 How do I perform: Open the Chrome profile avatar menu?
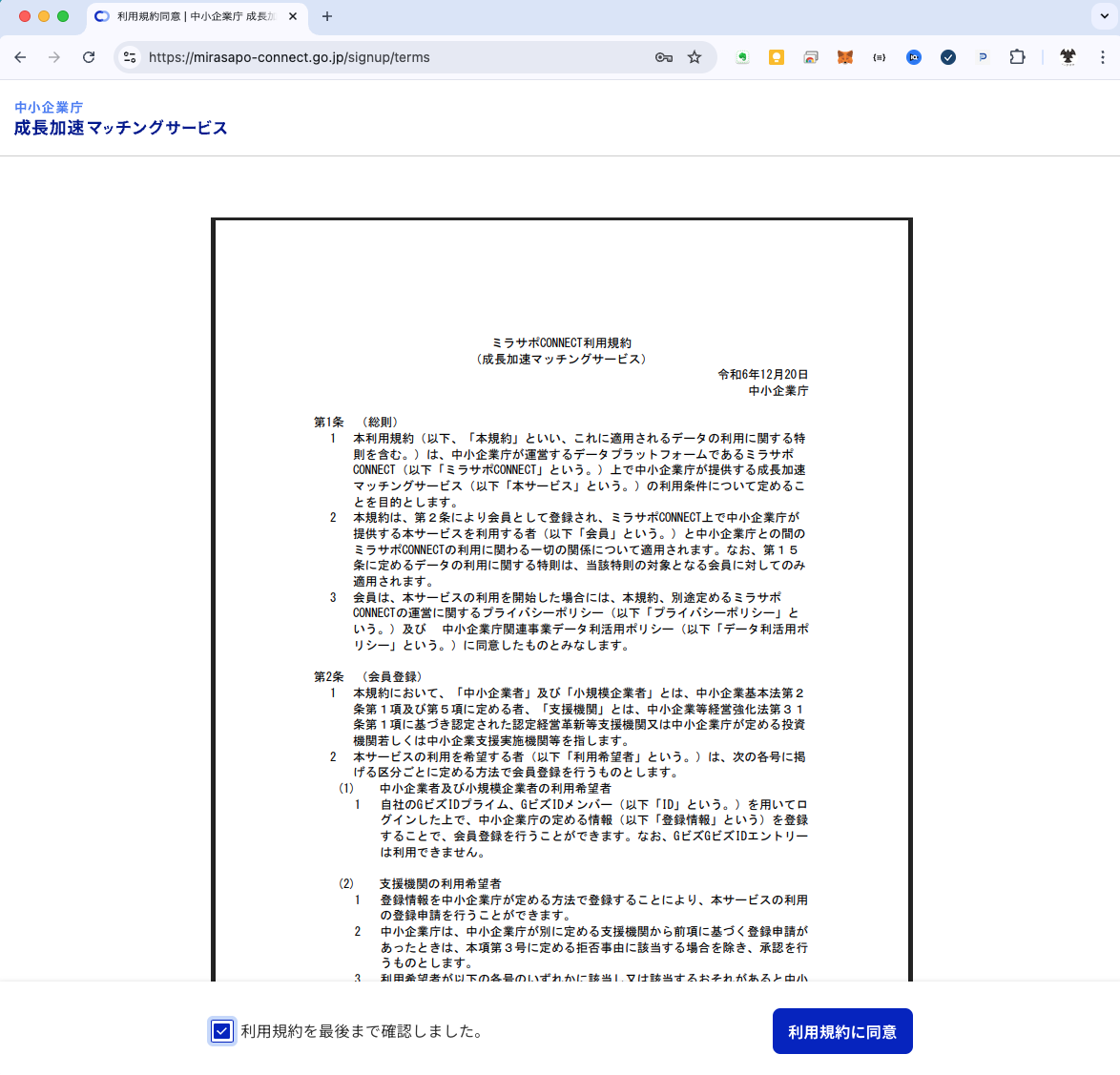tap(1068, 57)
